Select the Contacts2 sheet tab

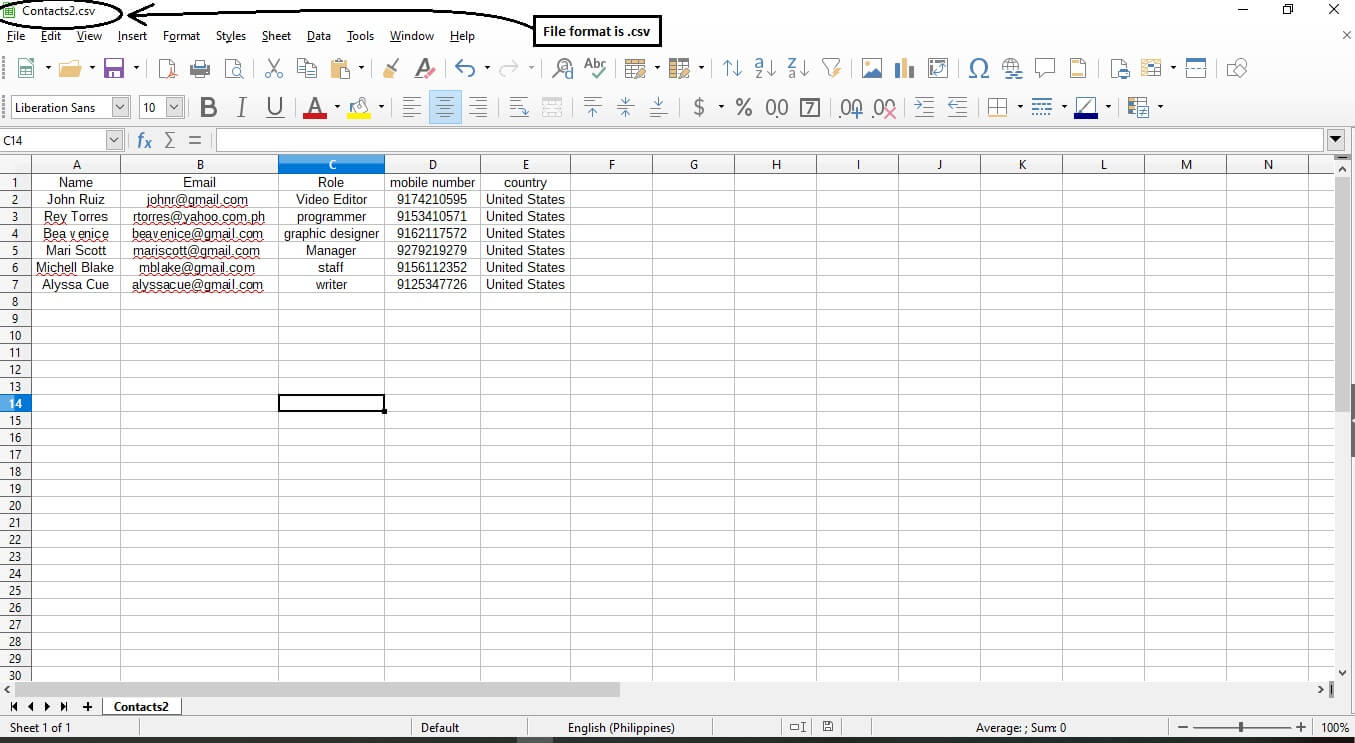[x=141, y=706]
